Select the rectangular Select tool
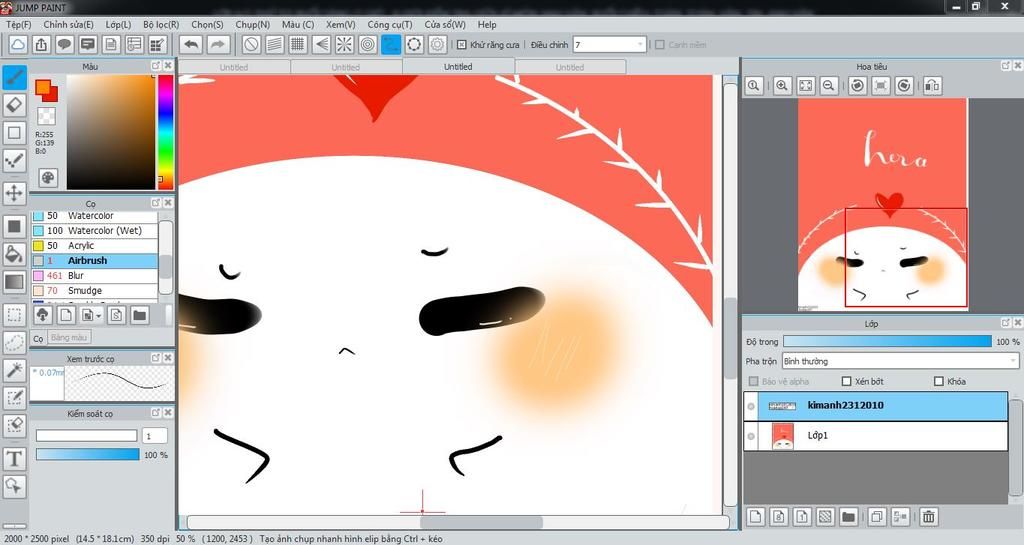 coord(14,315)
